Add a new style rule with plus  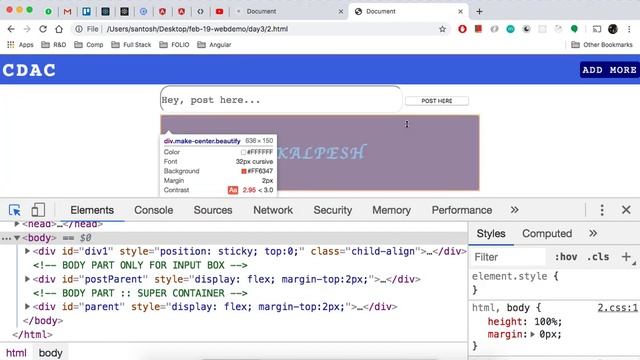click(626, 257)
